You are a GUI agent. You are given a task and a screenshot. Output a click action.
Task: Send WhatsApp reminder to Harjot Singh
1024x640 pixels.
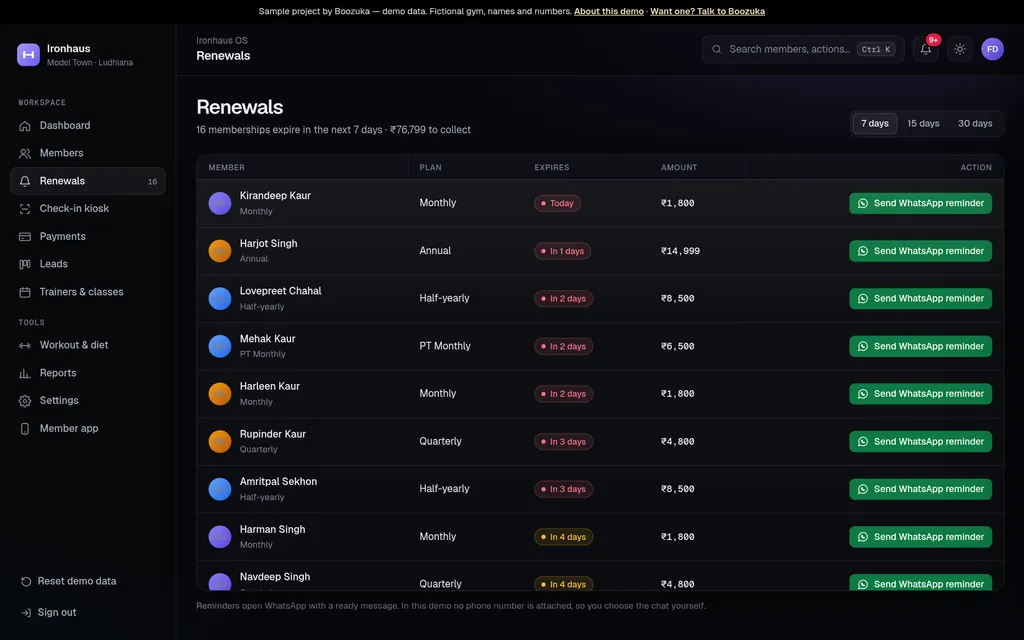[x=920, y=251]
